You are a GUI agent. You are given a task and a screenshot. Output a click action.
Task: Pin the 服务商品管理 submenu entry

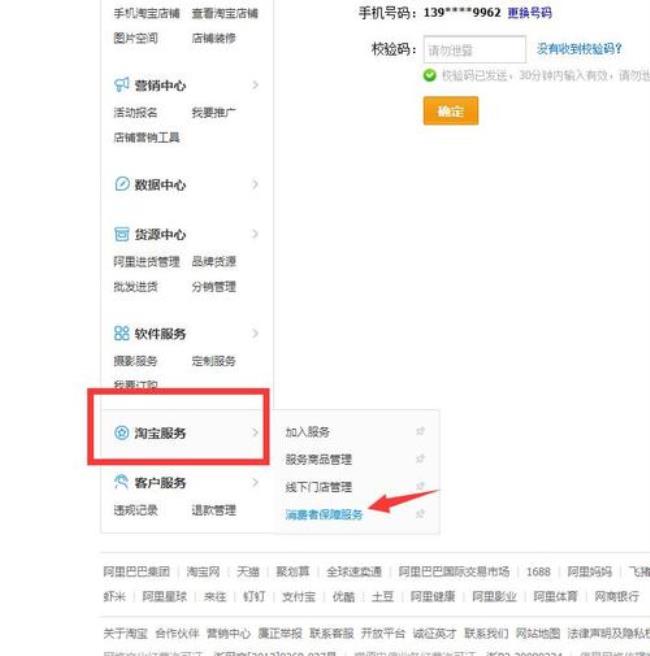420,459
